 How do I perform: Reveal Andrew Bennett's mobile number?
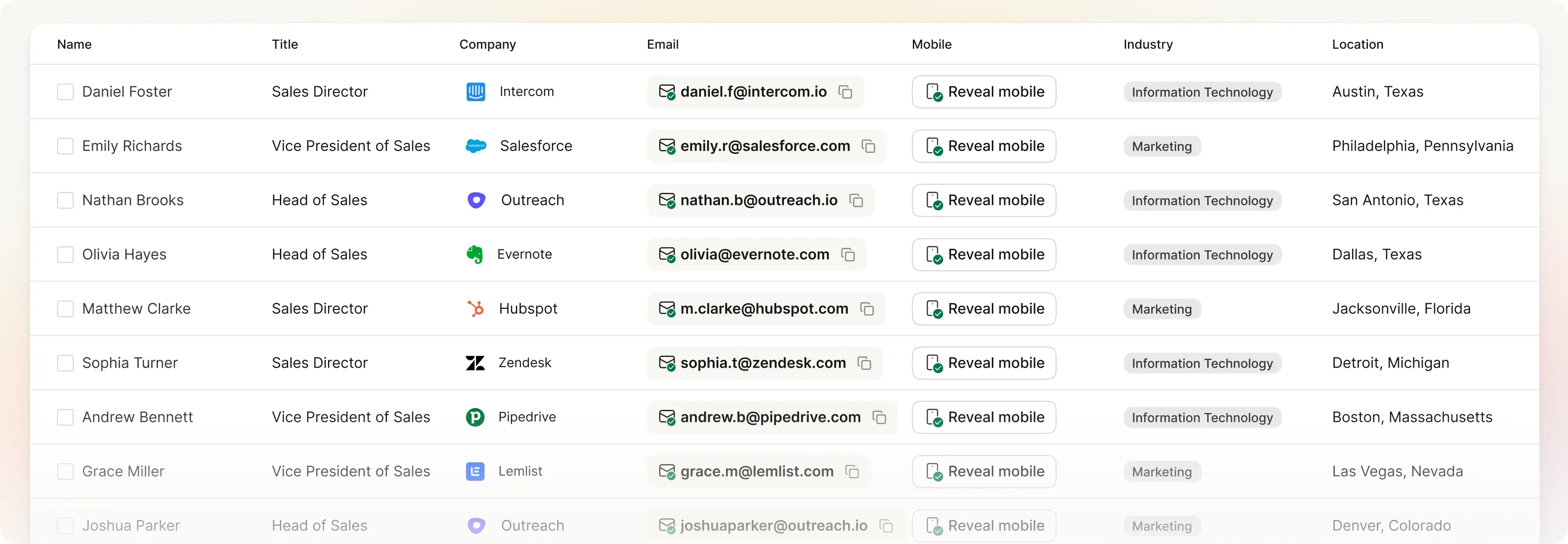tap(983, 417)
